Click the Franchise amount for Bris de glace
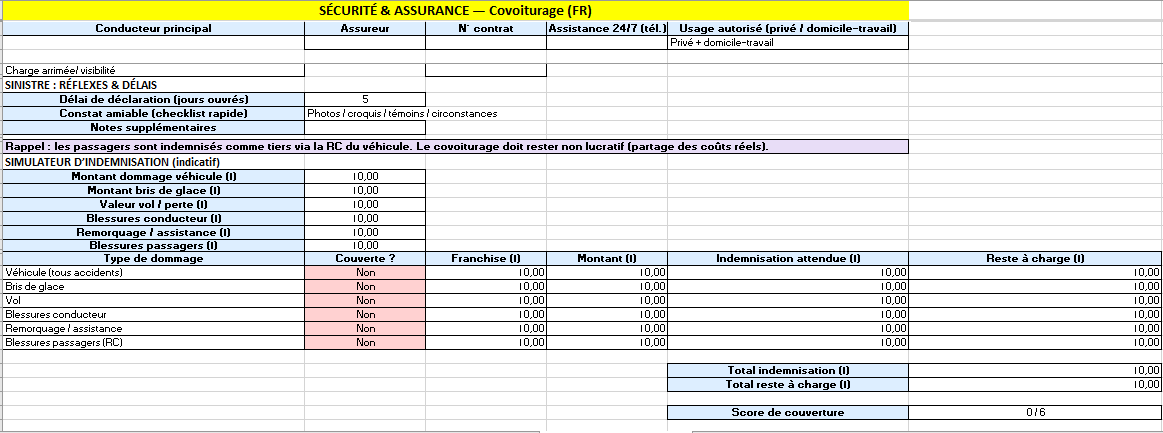The height and width of the screenshot is (433, 1163). (485, 286)
